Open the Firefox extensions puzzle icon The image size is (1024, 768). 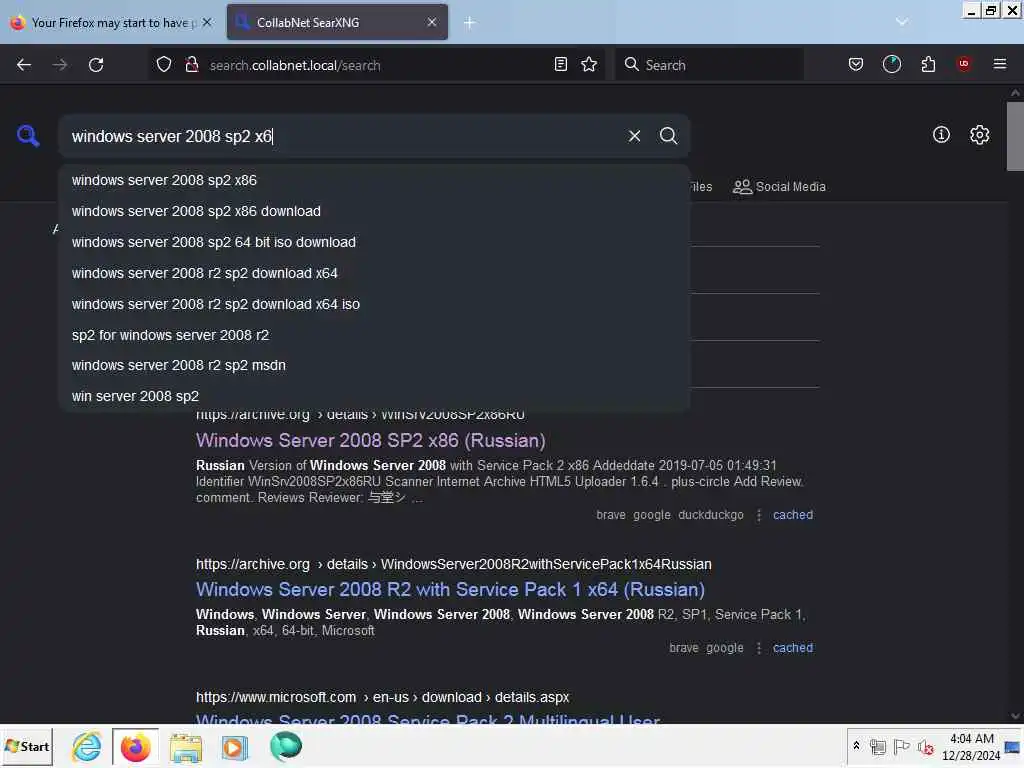[928, 64]
